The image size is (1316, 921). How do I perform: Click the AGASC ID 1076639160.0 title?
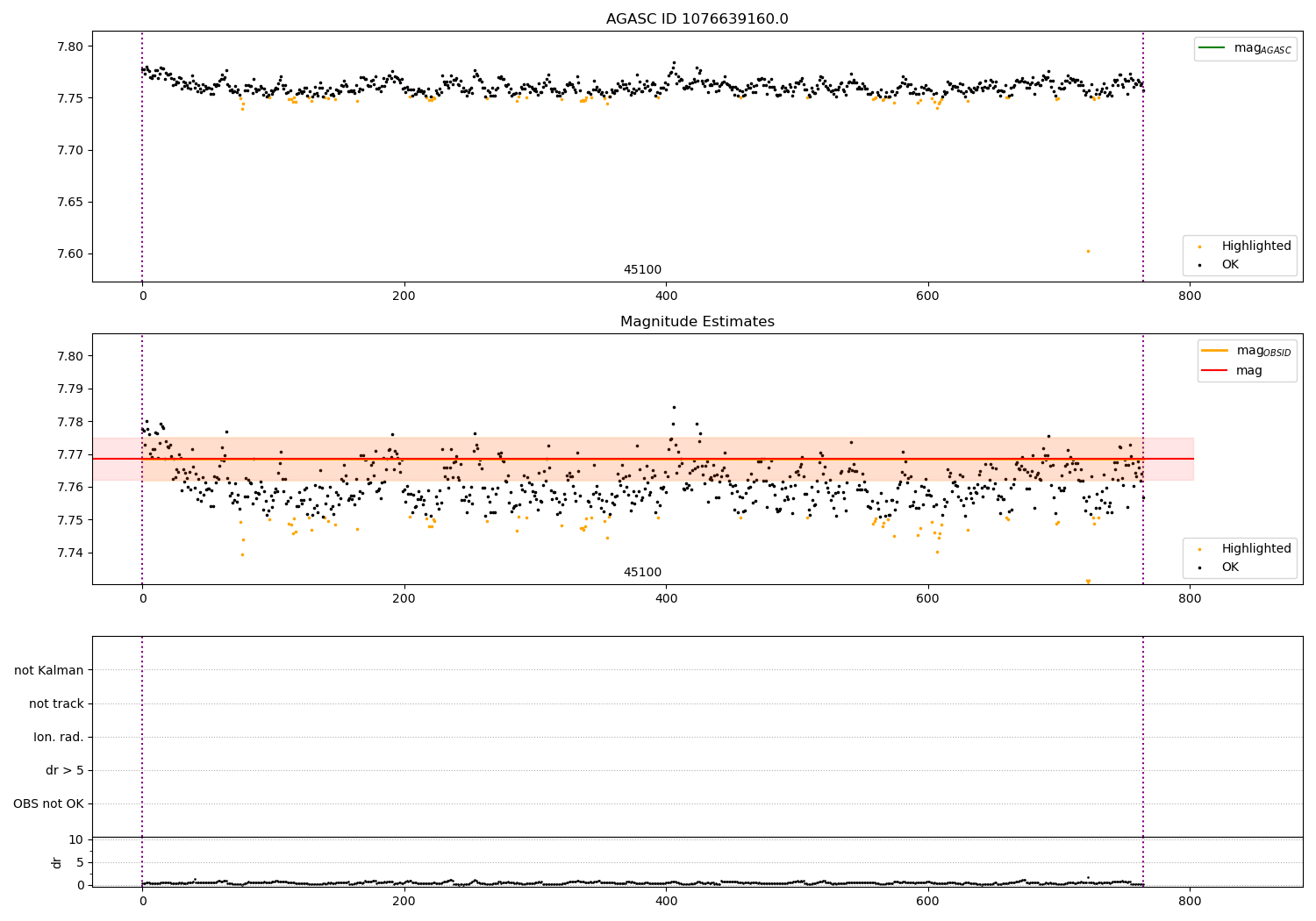(697, 19)
